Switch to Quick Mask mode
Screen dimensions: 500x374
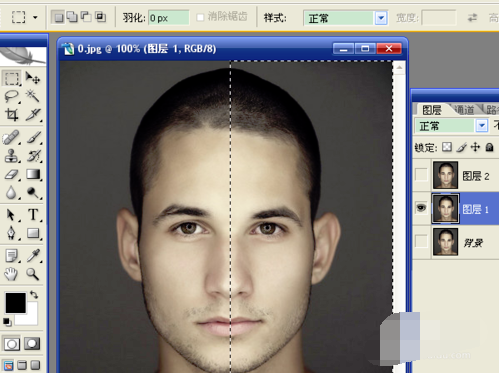32,344
